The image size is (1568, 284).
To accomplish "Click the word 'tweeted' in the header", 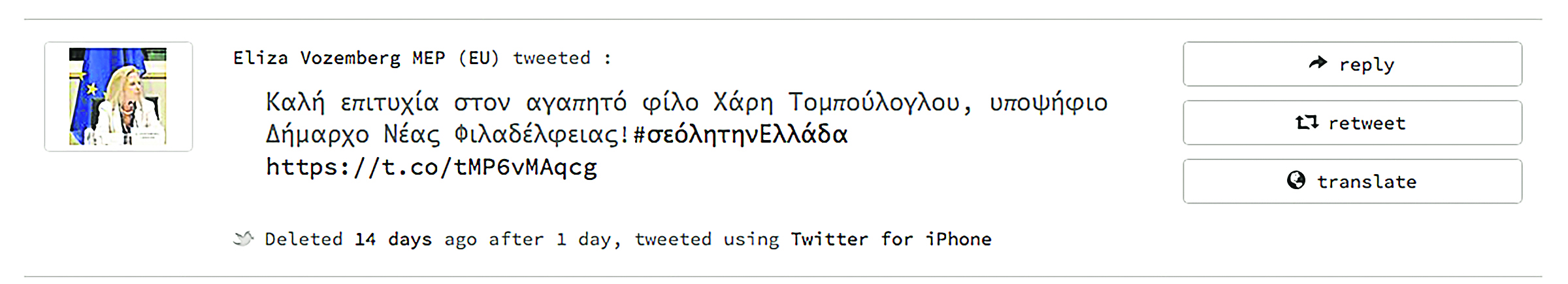I will click(x=551, y=58).
